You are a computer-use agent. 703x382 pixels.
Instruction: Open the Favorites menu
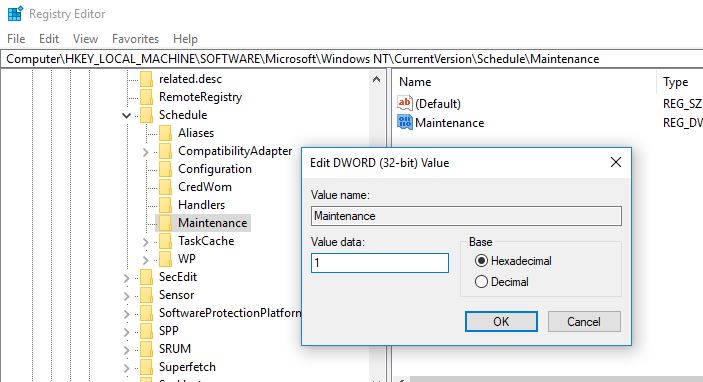pyautogui.click(x=135, y=39)
